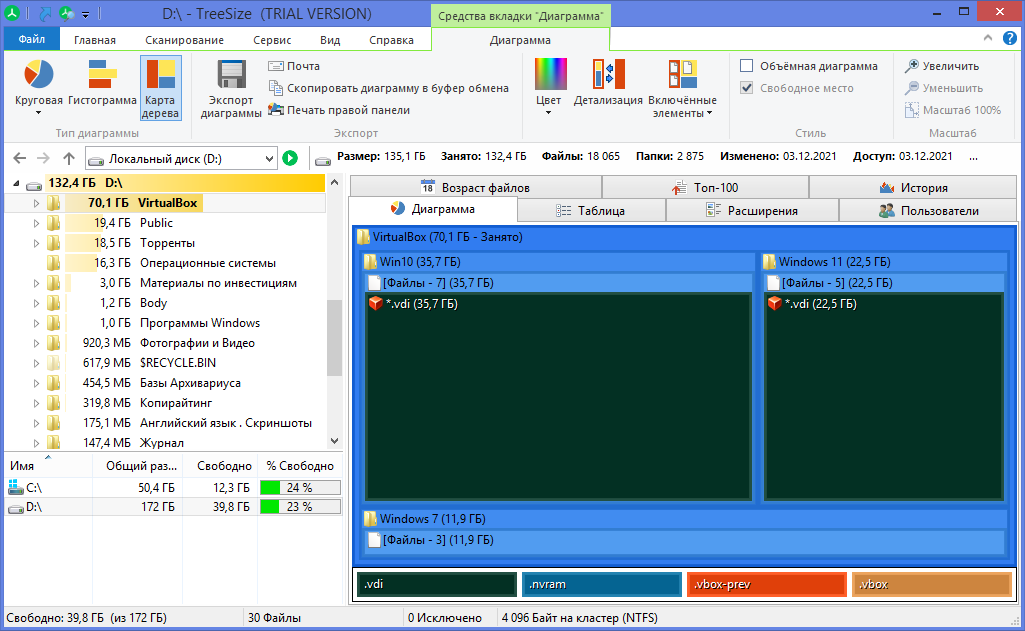1025x631 pixels.
Task: Click the TreeSize logo in the title bar
Action: [12, 12]
